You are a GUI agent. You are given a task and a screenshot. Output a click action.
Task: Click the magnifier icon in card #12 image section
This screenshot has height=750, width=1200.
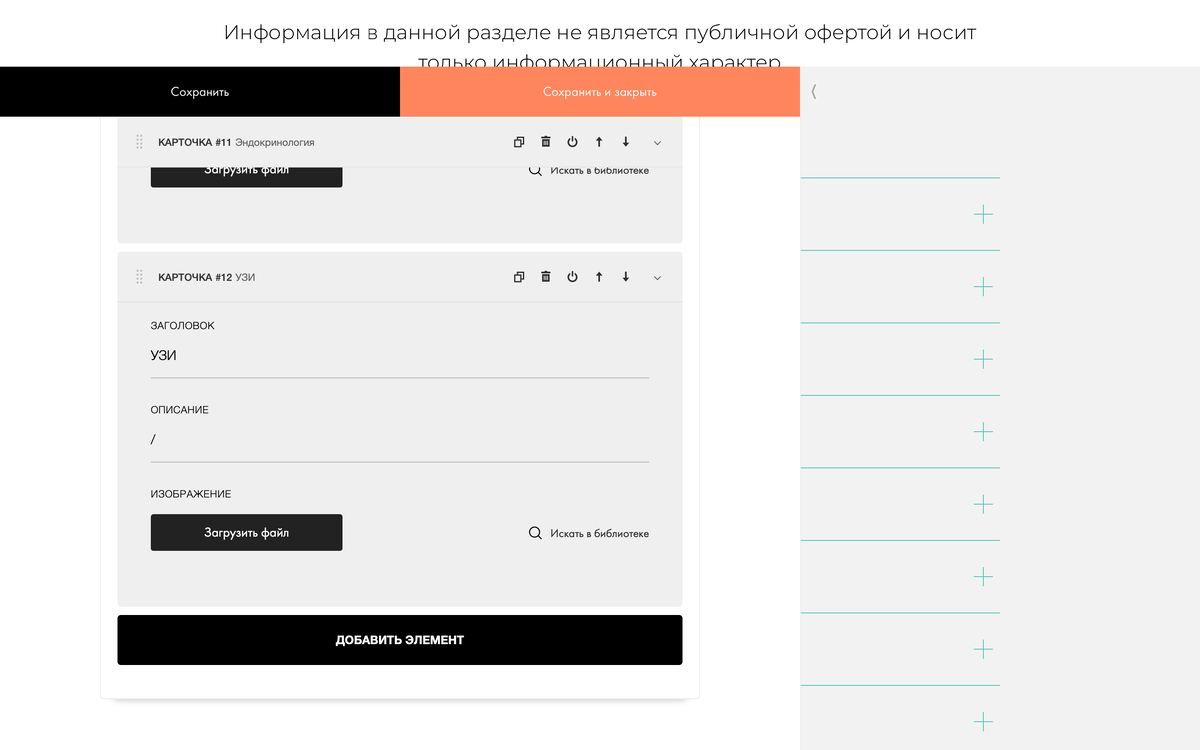coord(535,533)
